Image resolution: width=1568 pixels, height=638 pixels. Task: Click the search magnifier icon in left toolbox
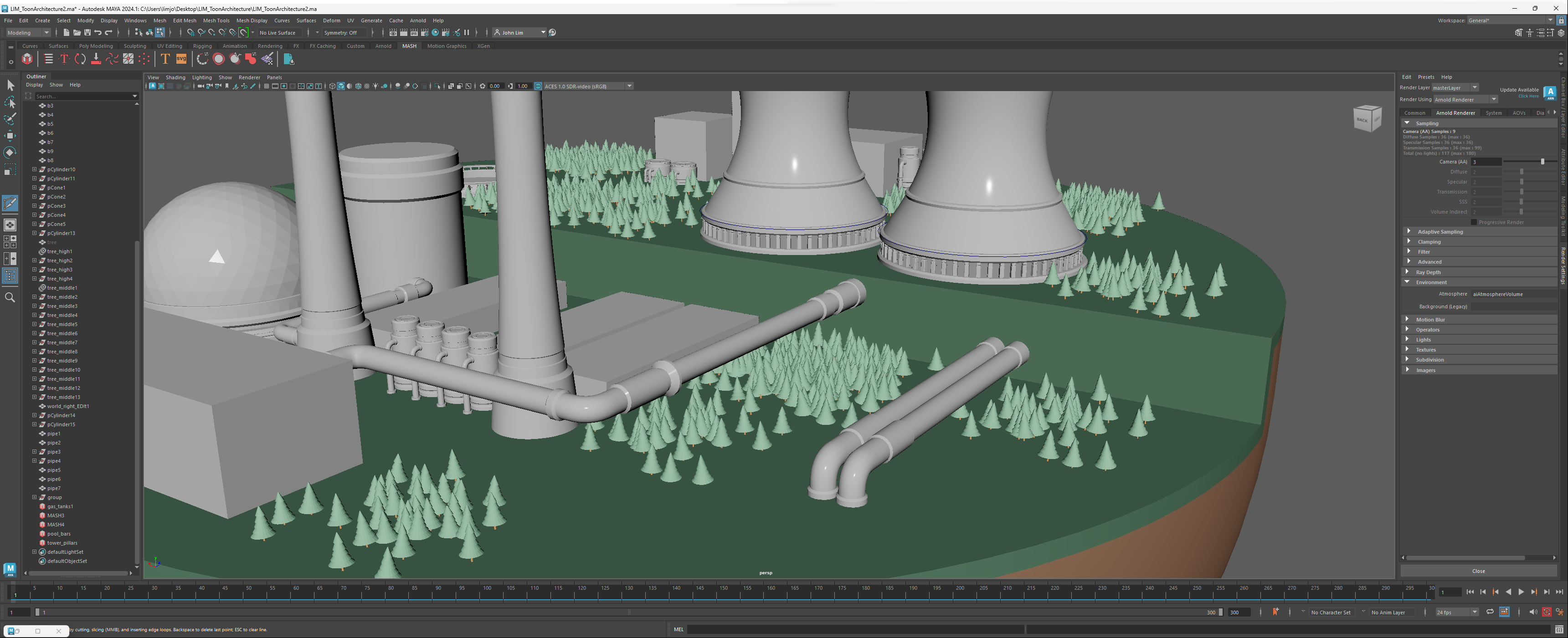tap(10, 297)
